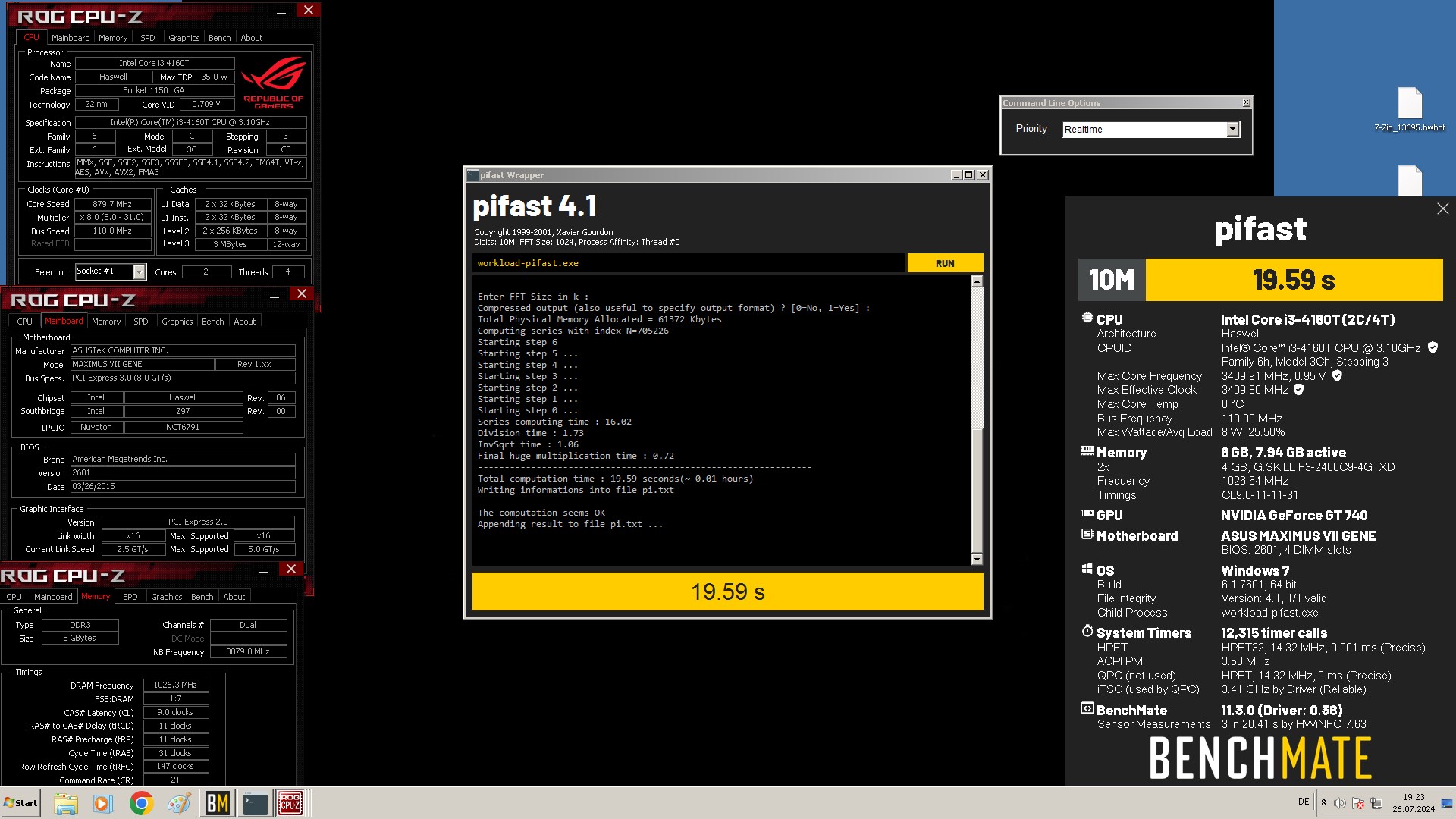Image resolution: width=1456 pixels, height=819 pixels.
Task: Open Windows Explorer from the taskbar
Action: (66, 803)
